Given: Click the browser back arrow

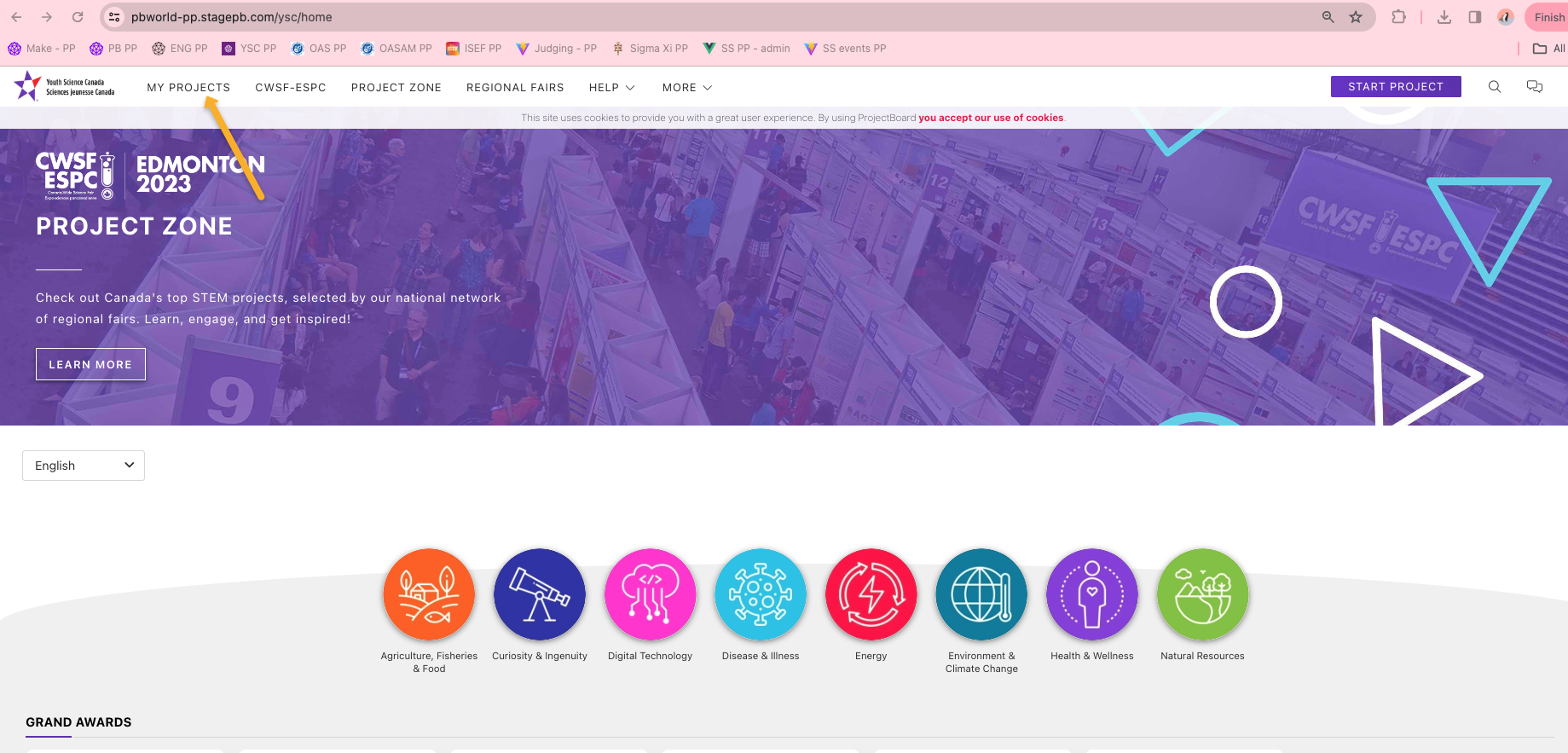Looking at the screenshot, I should [16, 17].
